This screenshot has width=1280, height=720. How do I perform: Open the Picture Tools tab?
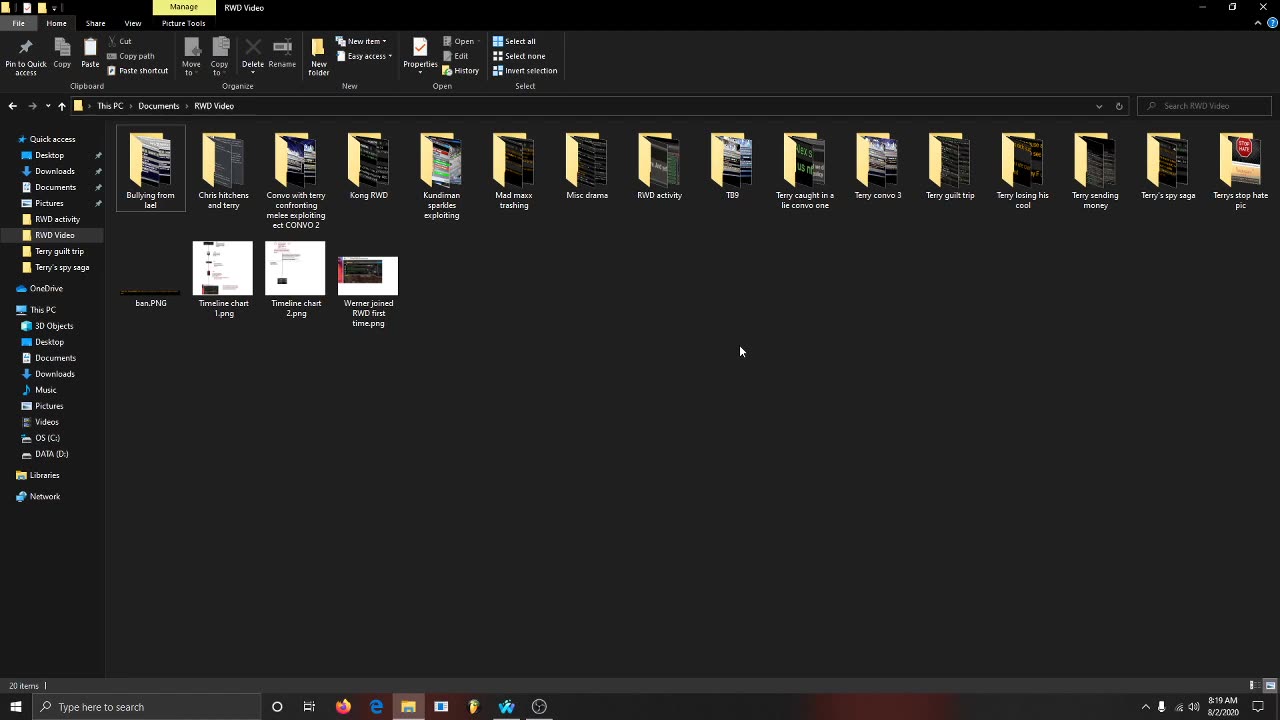click(183, 23)
